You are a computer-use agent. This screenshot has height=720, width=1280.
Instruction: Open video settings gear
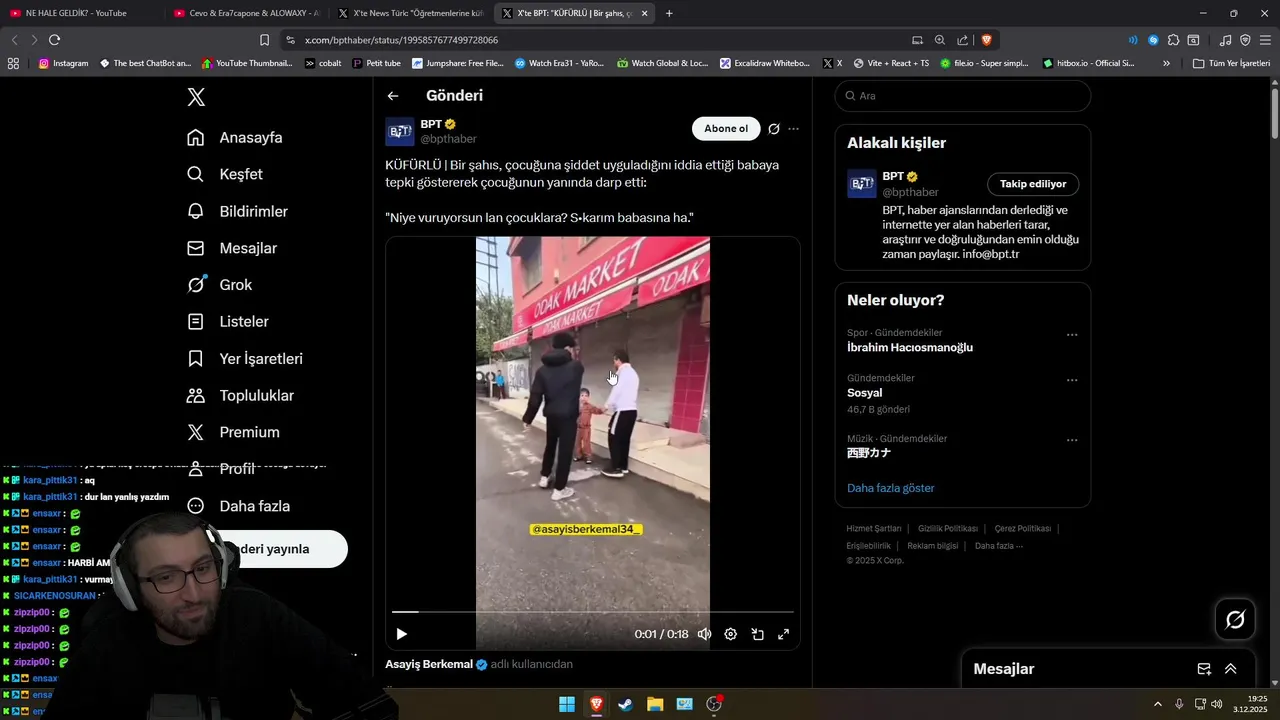(x=730, y=634)
